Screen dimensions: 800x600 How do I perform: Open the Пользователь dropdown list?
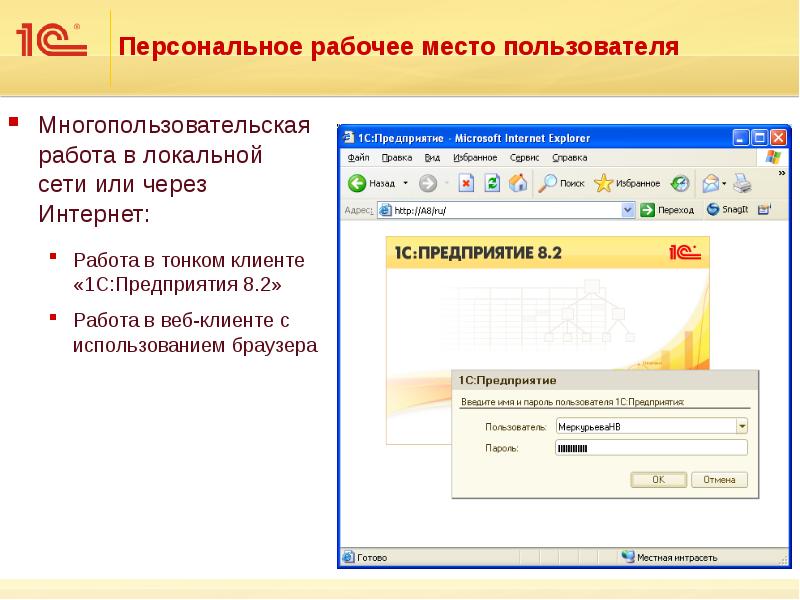(742, 426)
